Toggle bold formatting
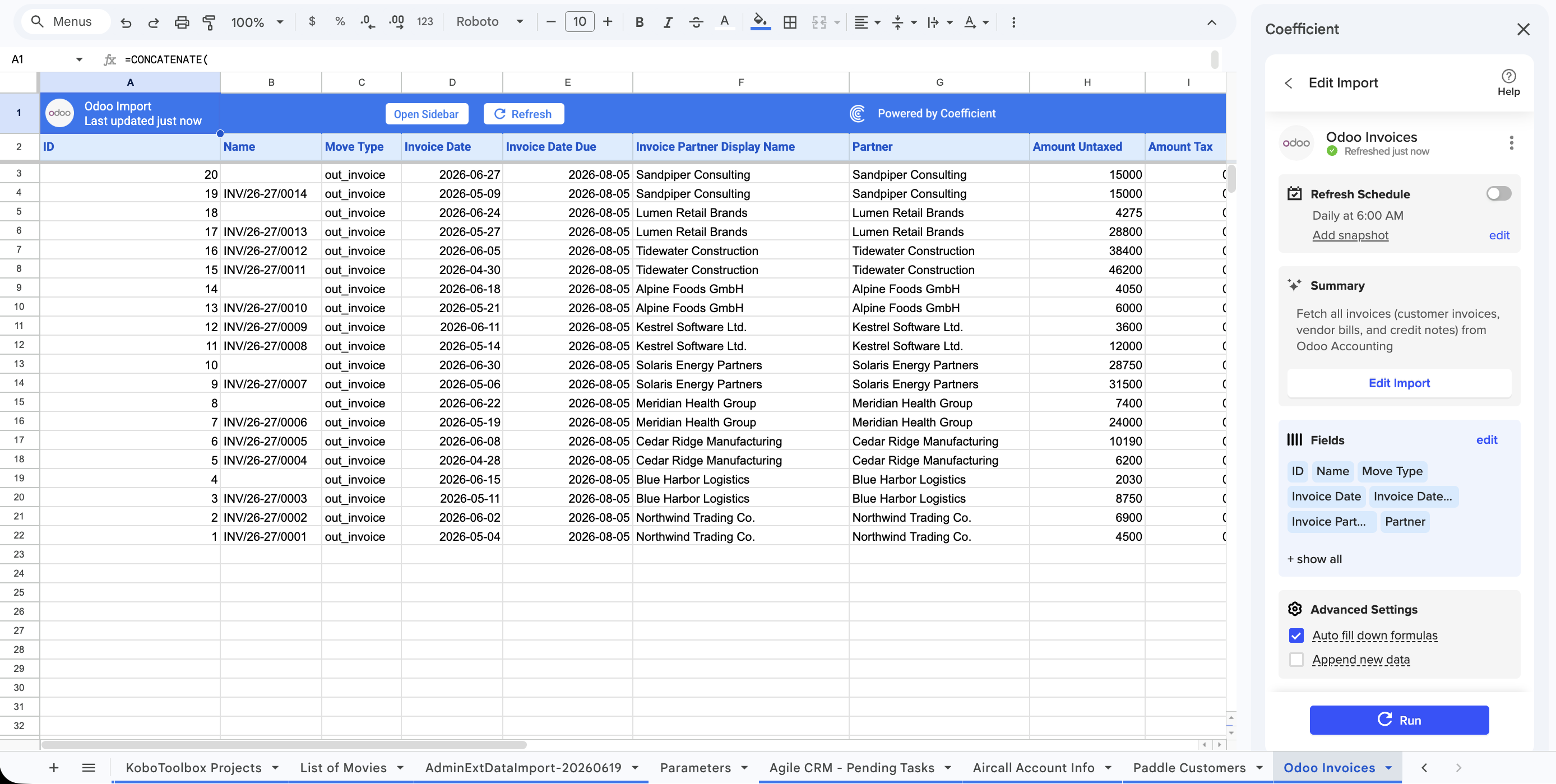 pos(639,22)
